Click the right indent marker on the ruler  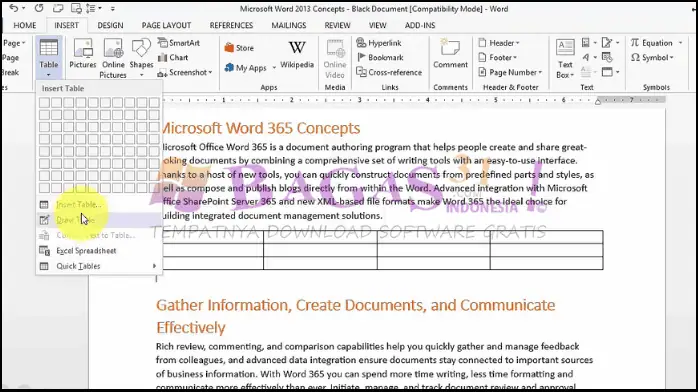tap(598, 101)
